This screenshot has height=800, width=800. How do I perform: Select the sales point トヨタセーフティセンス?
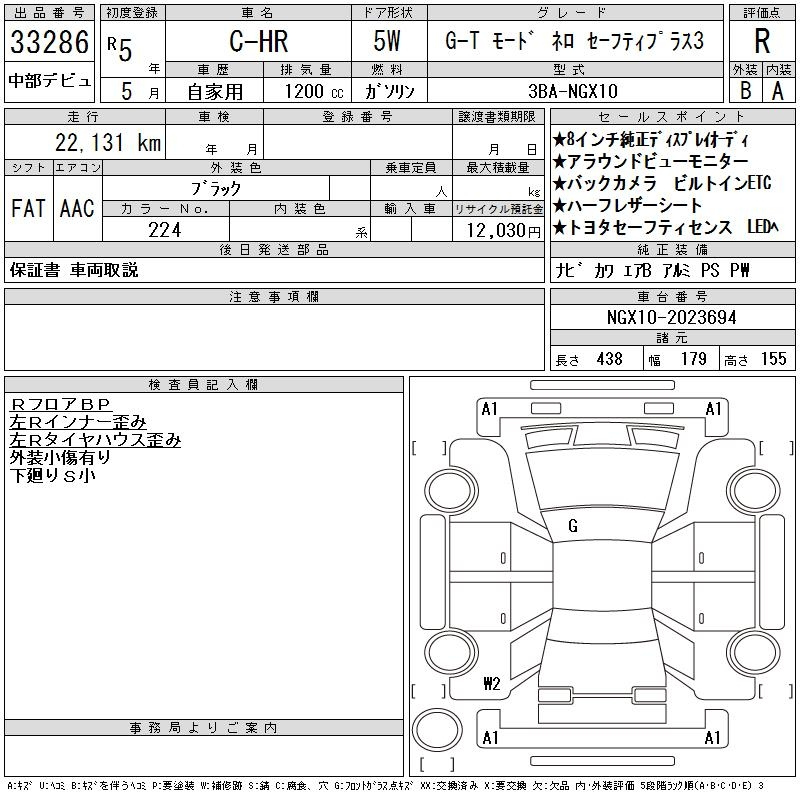(643, 227)
